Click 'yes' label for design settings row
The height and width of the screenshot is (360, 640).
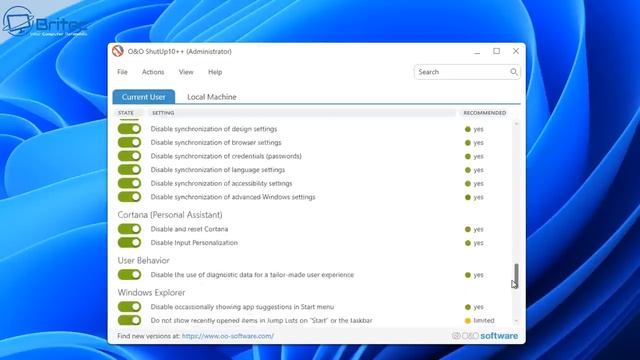[478, 129]
